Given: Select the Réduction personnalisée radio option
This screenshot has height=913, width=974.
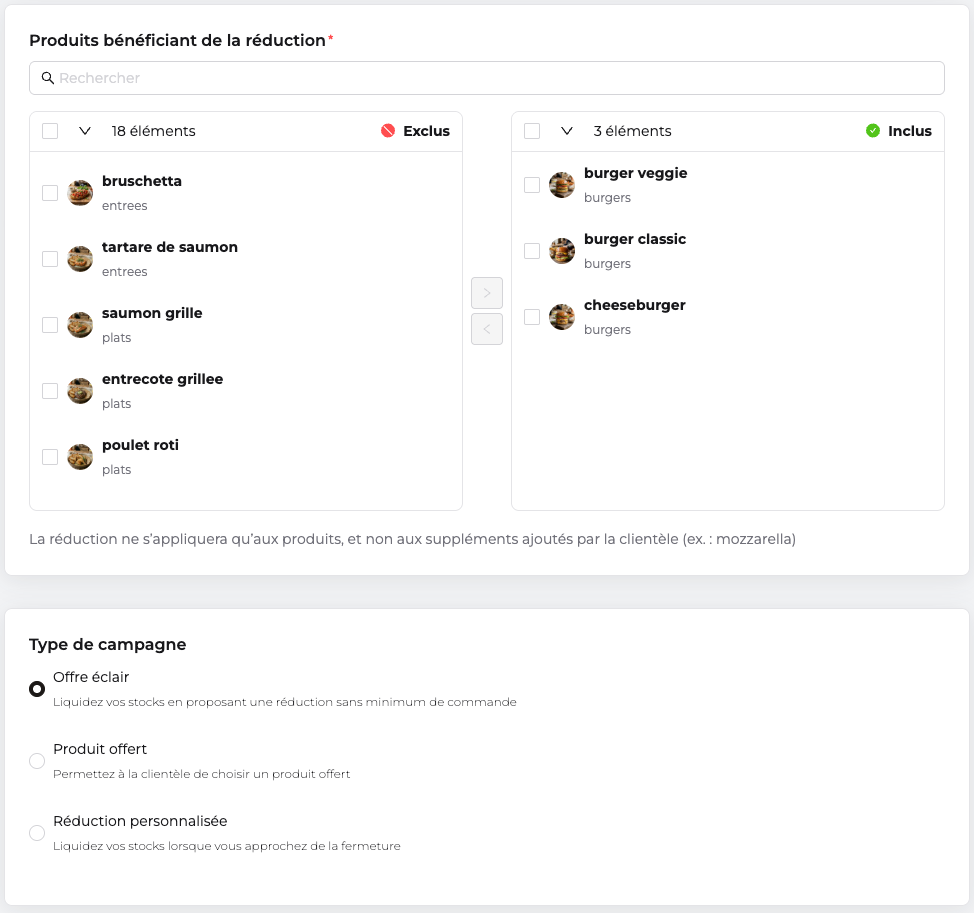Looking at the screenshot, I should 37,833.
